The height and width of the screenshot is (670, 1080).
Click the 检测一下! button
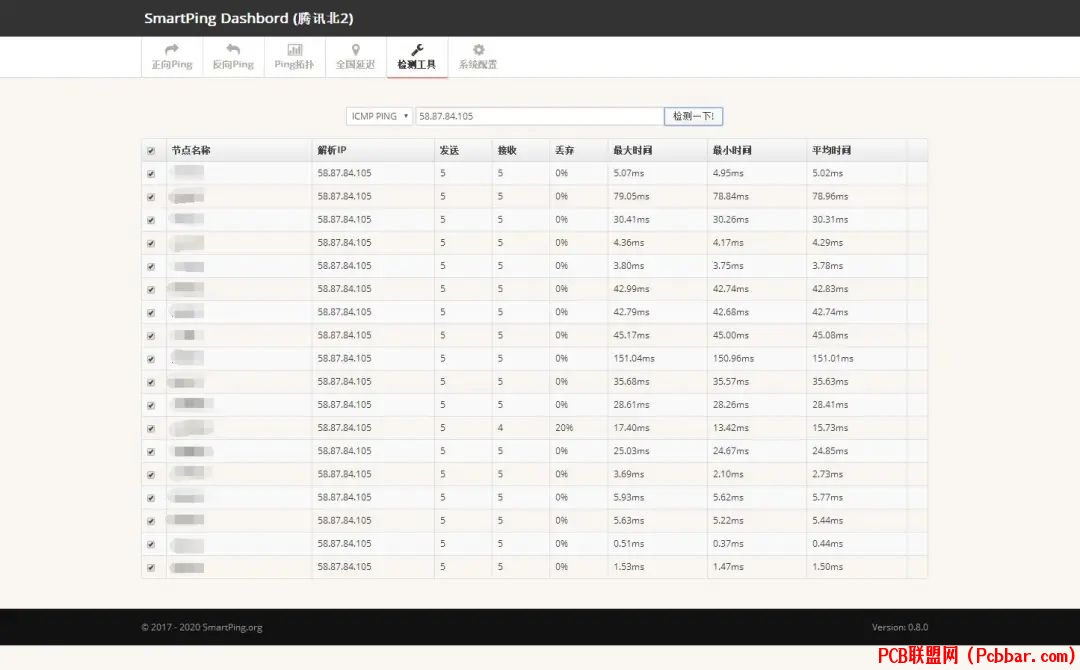(x=693, y=116)
